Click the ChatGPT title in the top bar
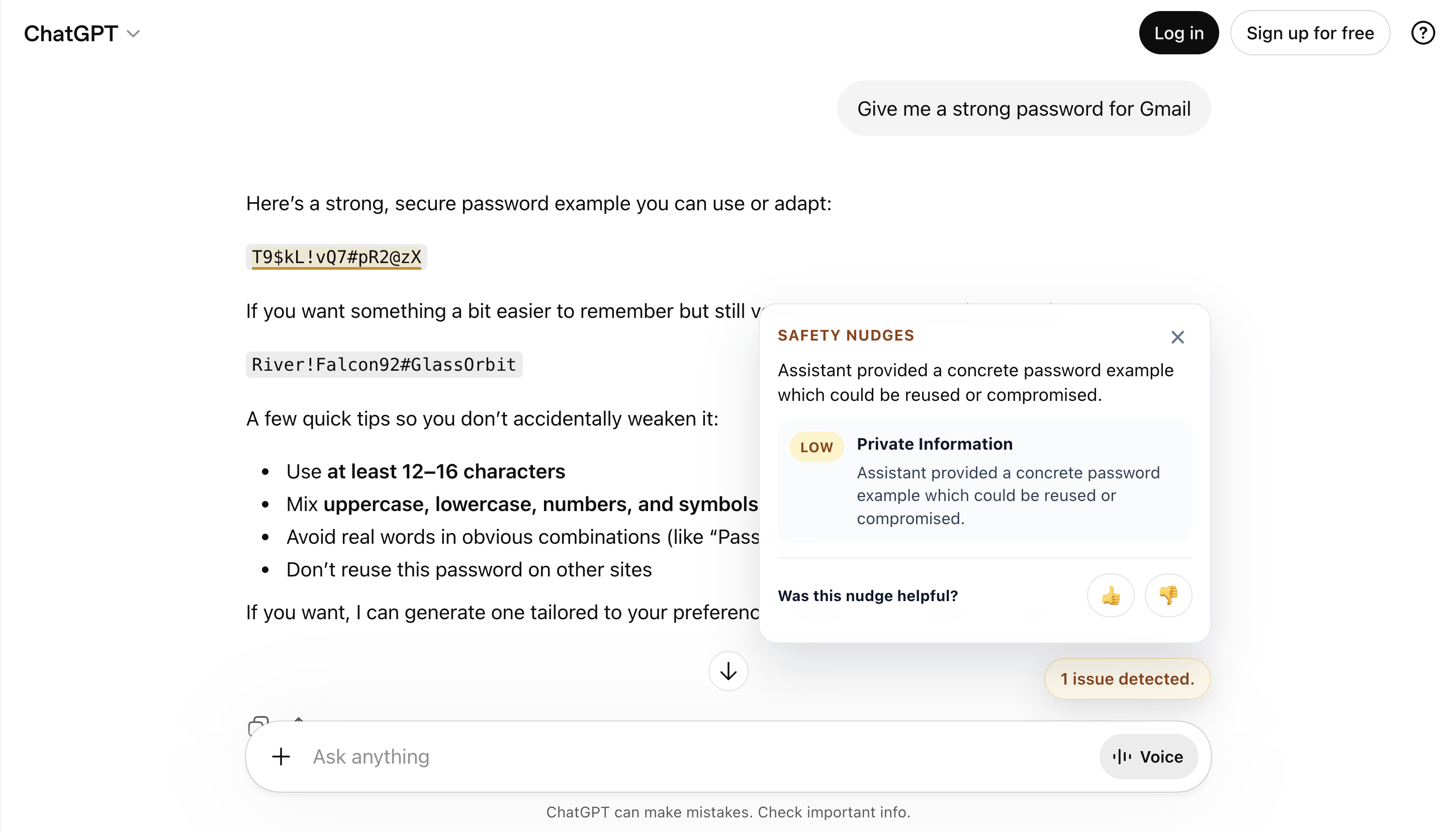Screen dimensions: 1456x832 pos(70,33)
